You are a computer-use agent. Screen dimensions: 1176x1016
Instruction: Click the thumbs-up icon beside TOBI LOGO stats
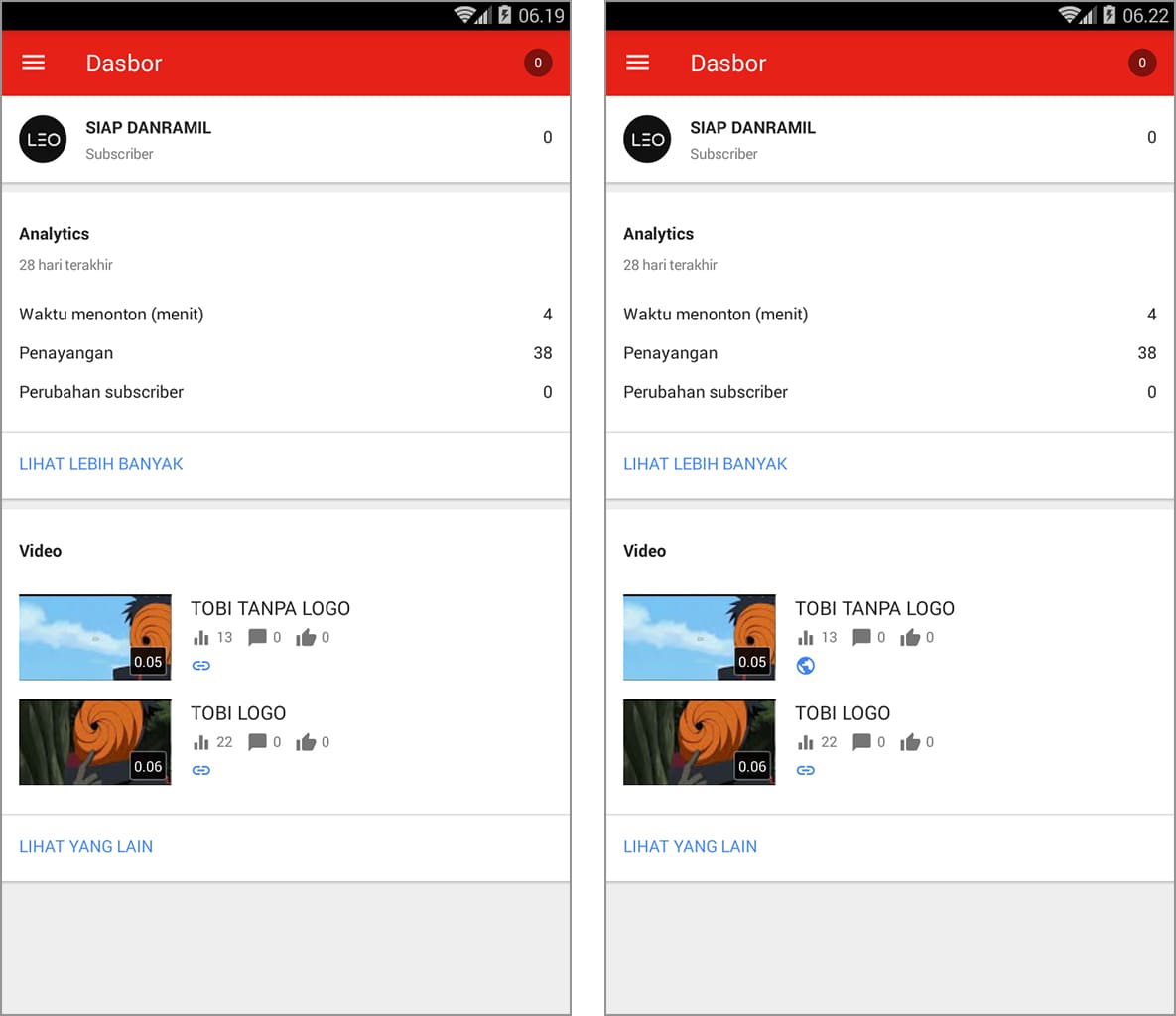pyautogui.click(x=306, y=741)
